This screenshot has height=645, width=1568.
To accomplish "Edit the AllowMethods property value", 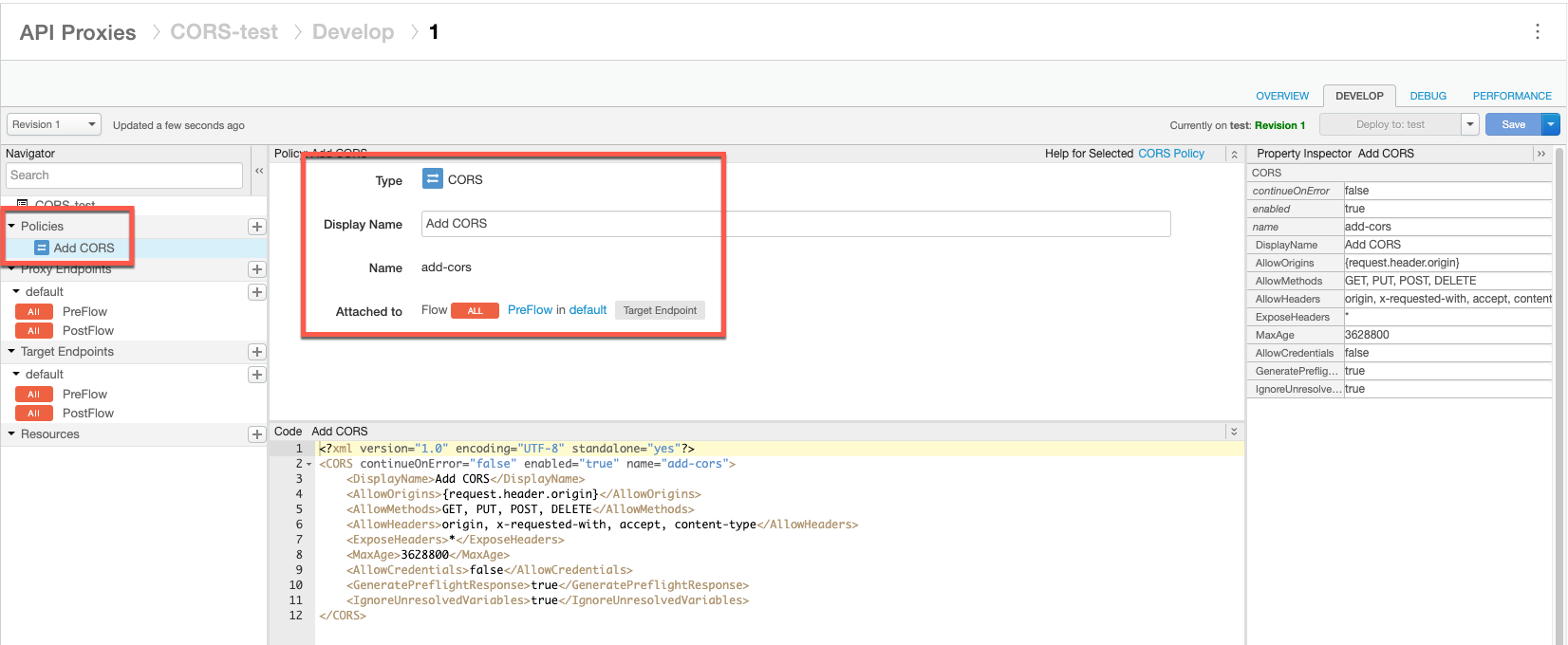I will pyautogui.click(x=1447, y=281).
